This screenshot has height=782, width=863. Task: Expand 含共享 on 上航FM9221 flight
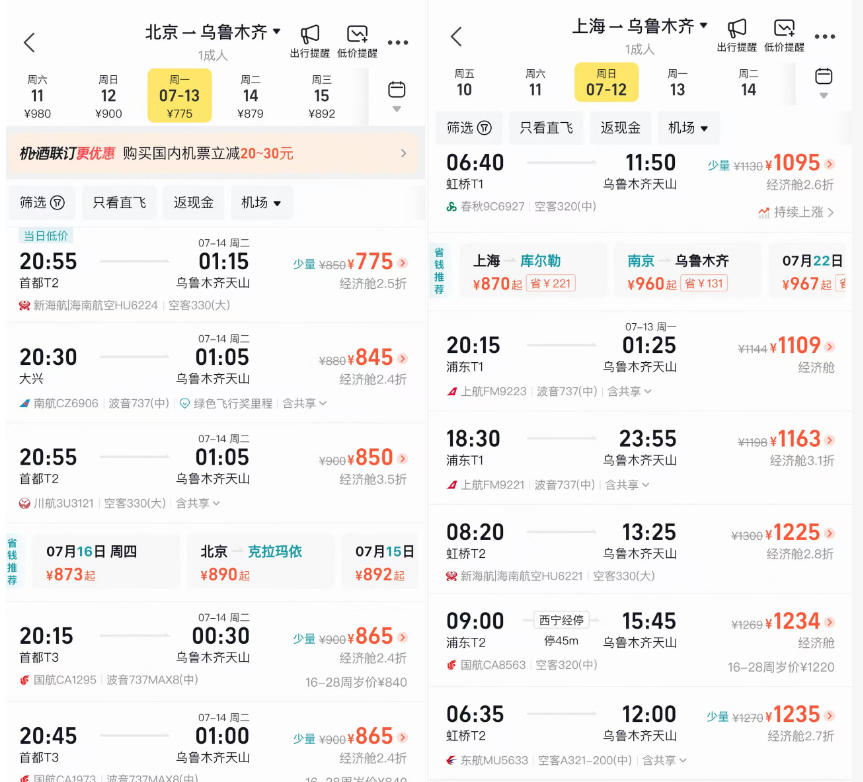(x=627, y=485)
